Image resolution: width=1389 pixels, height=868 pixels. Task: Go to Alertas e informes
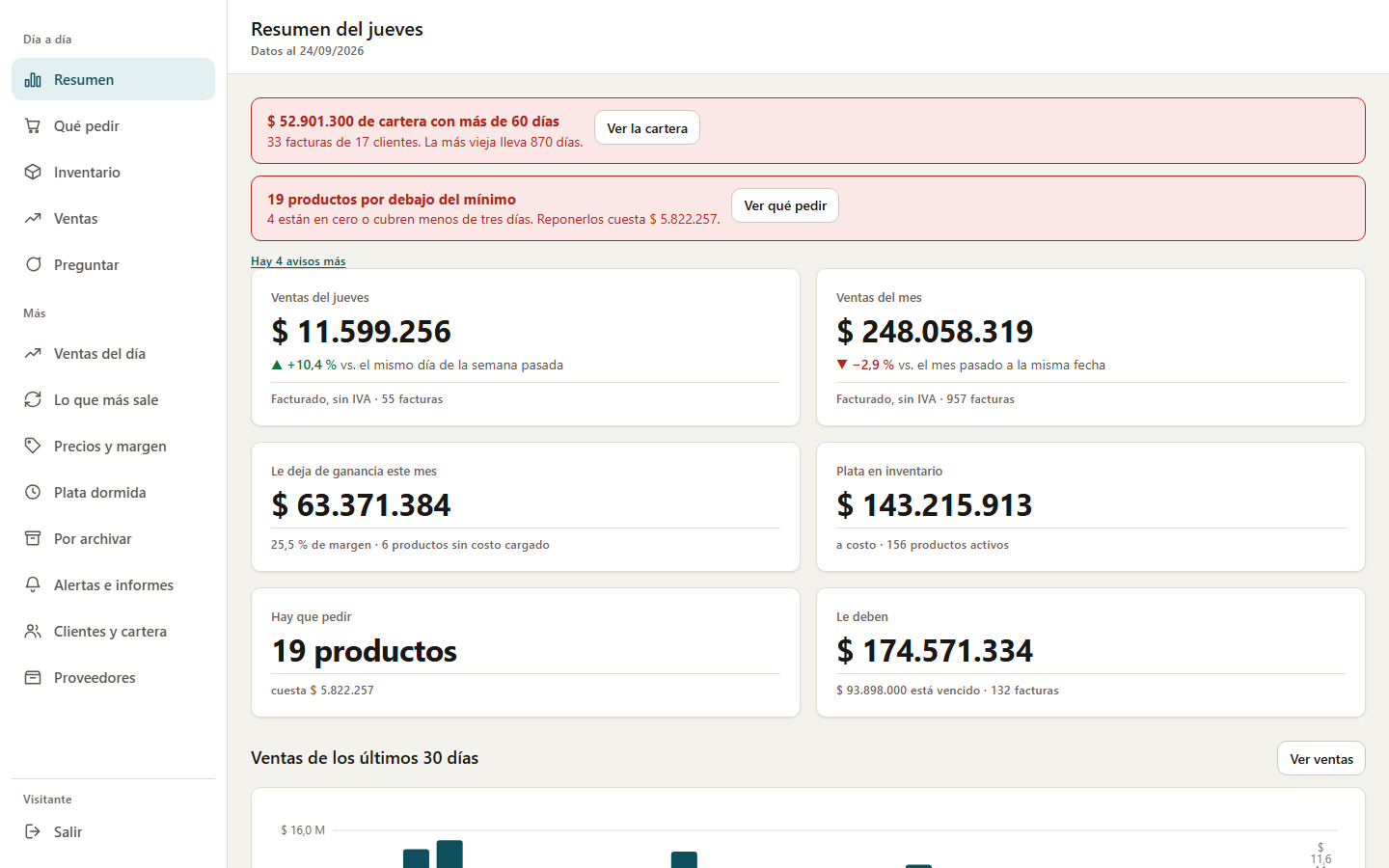113,584
